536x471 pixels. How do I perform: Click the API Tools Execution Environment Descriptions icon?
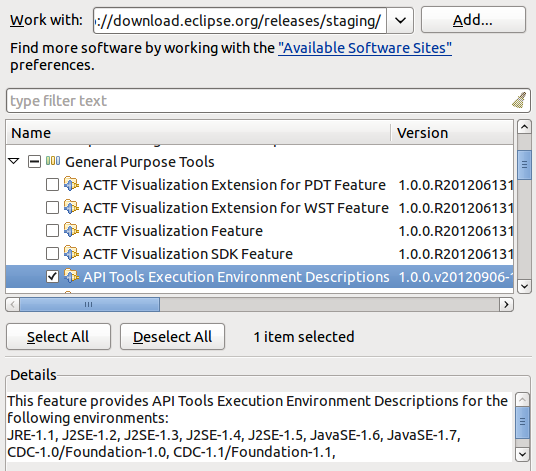pos(71,275)
